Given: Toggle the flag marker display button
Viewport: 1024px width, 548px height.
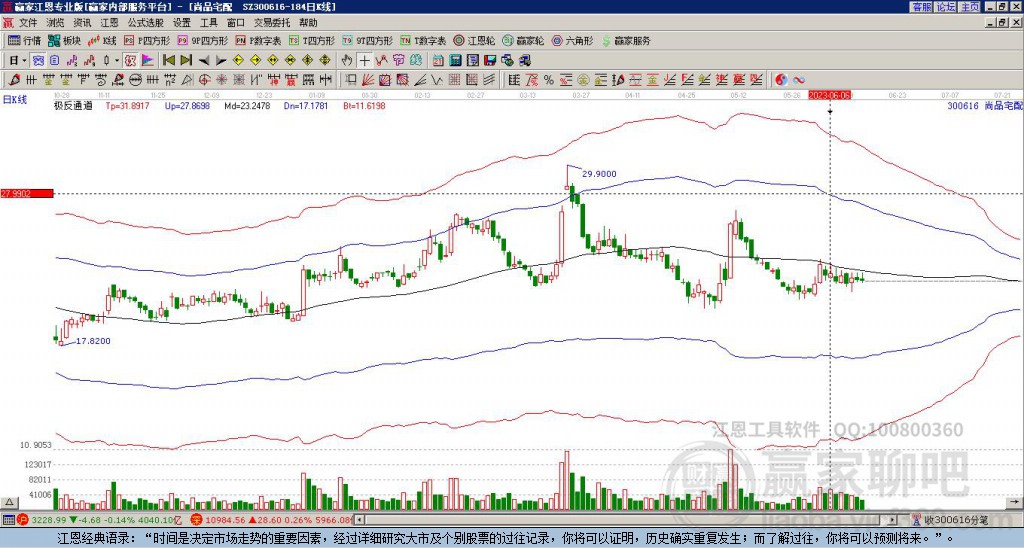Looking at the screenshot, I should [148, 60].
